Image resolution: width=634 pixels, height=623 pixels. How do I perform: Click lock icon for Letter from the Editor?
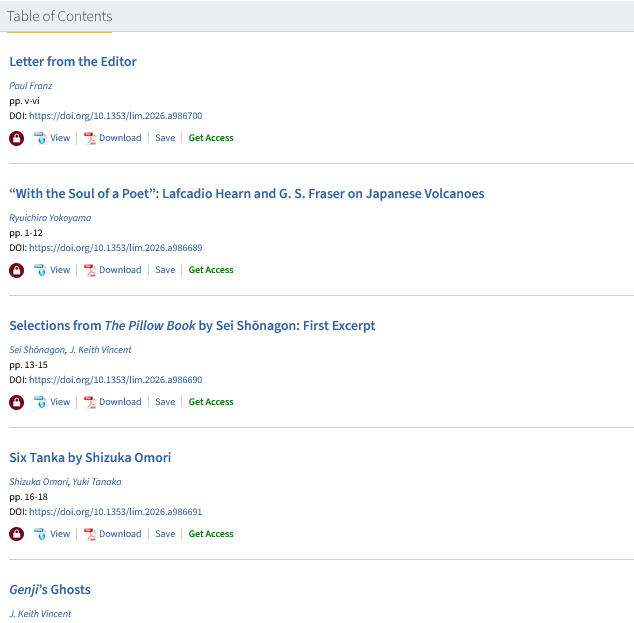coord(17,138)
